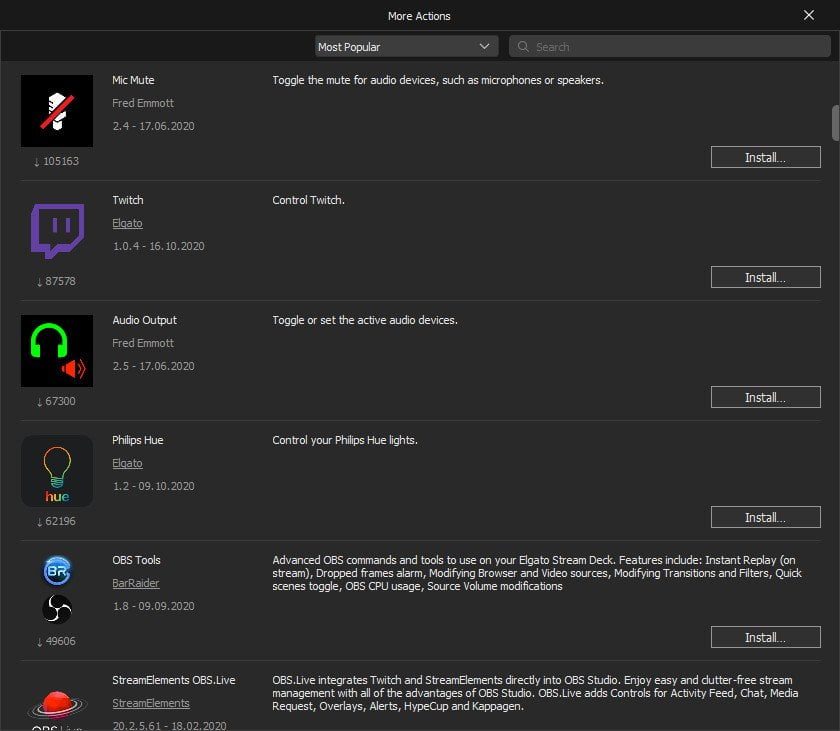840x731 pixels.
Task: Open the StreamElements author link
Action: click(x=151, y=703)
